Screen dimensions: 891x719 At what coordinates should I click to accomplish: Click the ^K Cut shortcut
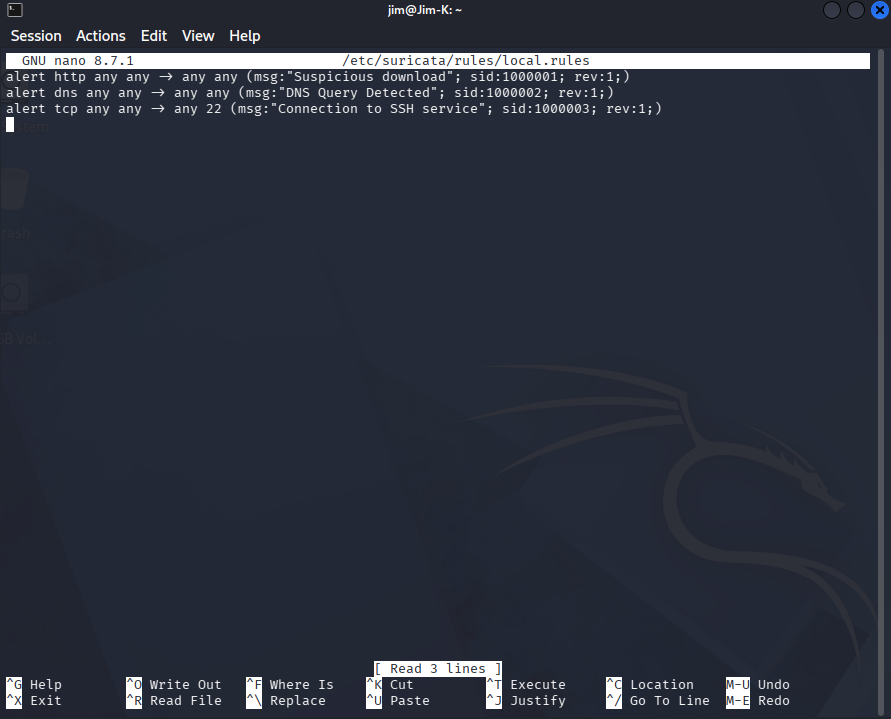[x=390, y=684]
